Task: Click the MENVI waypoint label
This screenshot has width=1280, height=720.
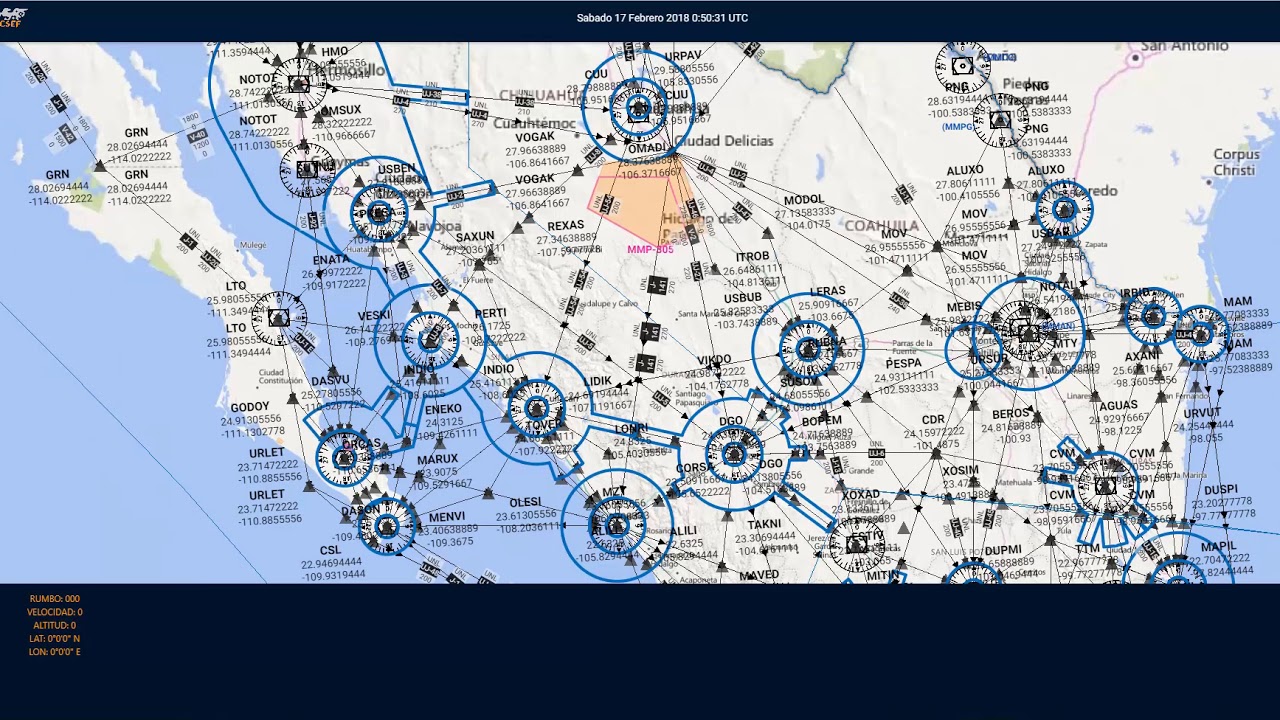Action: point(447,517)
